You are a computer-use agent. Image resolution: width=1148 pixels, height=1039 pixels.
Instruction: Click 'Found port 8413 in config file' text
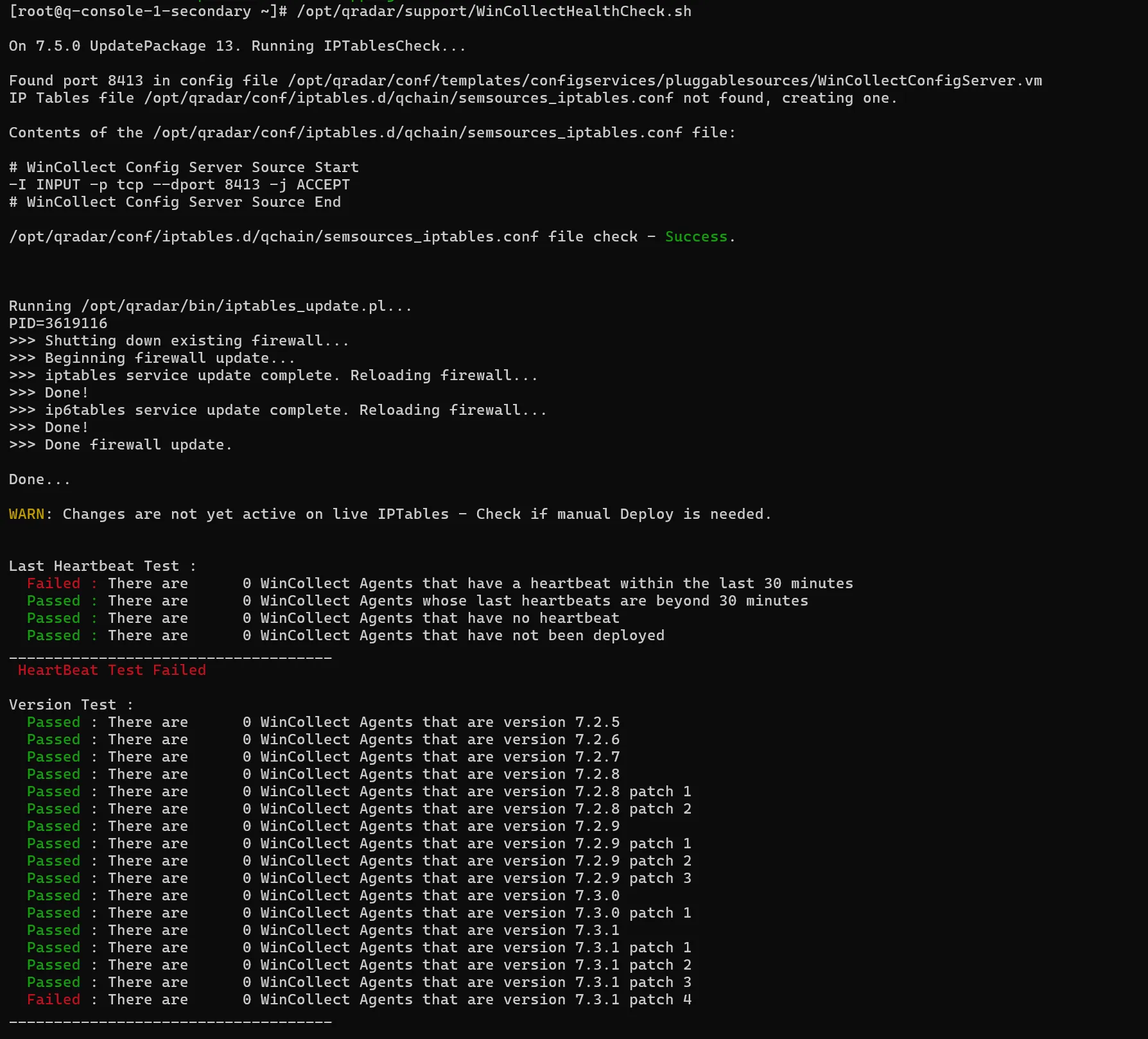[144, 81]
